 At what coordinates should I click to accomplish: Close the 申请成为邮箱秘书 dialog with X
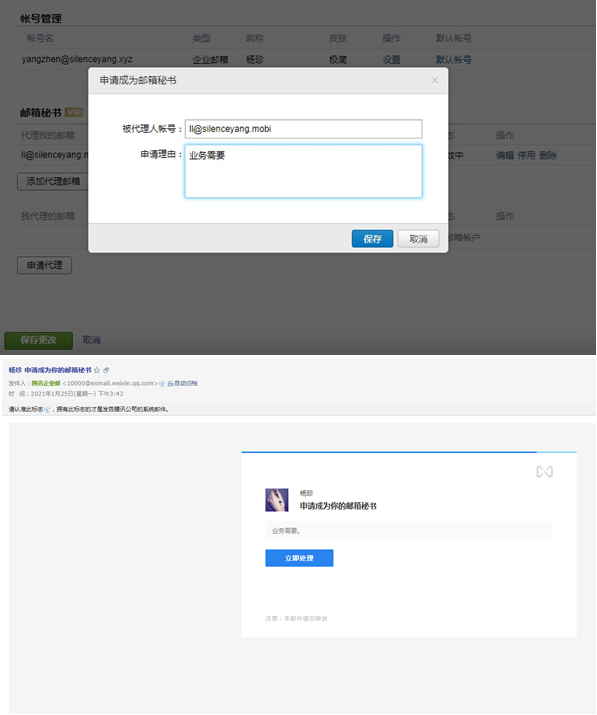click(x=435, y=80)
